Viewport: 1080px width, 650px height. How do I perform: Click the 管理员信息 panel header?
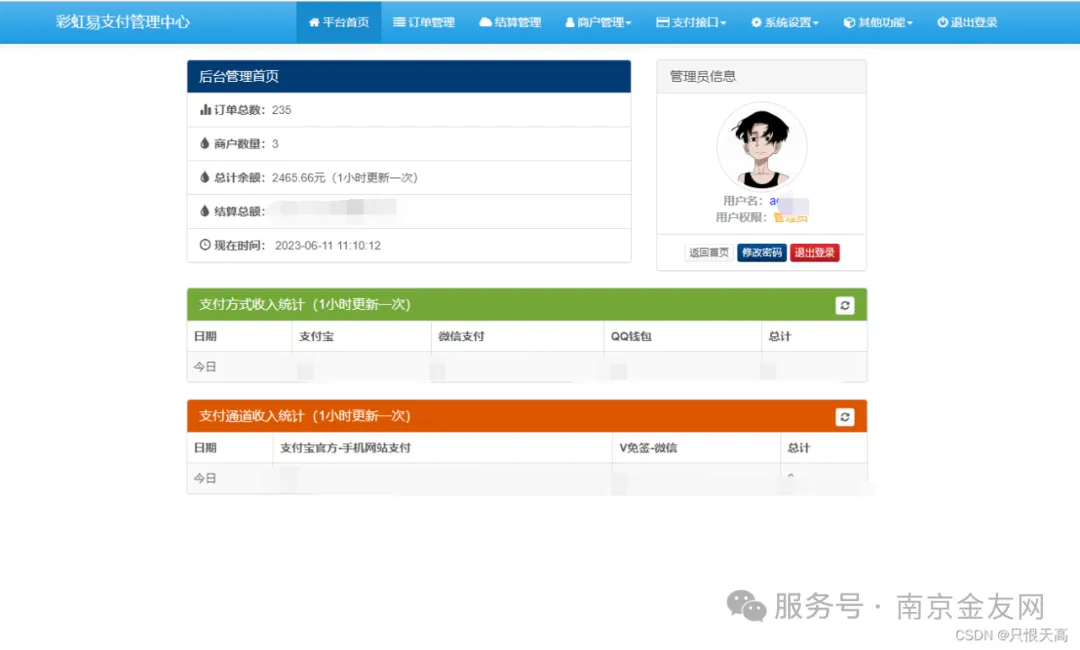pyautogui.click(x=762, y=76)
